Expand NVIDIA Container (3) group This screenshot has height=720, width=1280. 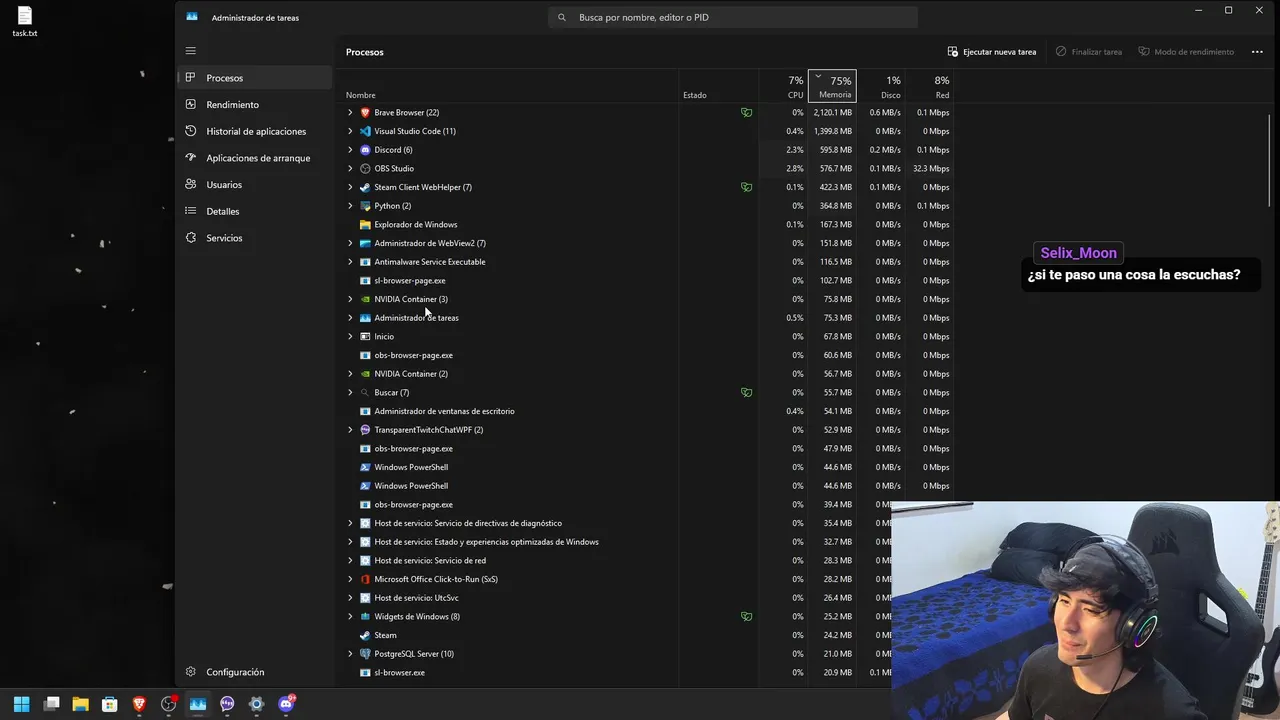(x=350, y=299)
